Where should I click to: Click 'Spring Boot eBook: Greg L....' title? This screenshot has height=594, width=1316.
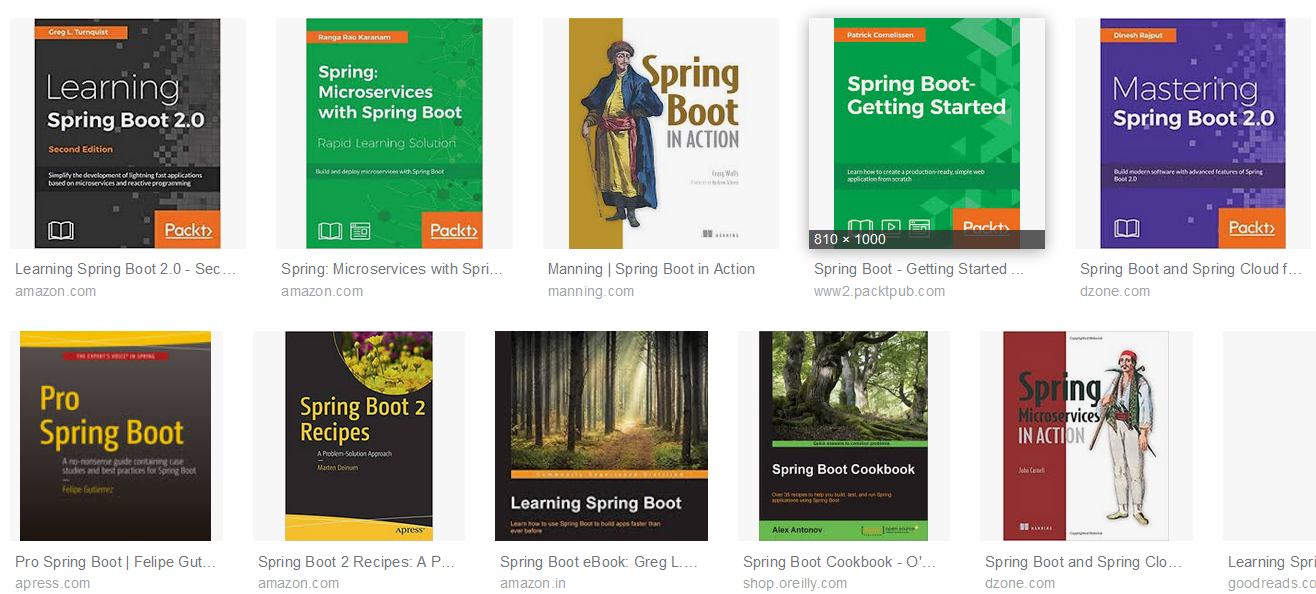[x=598, y=562]
